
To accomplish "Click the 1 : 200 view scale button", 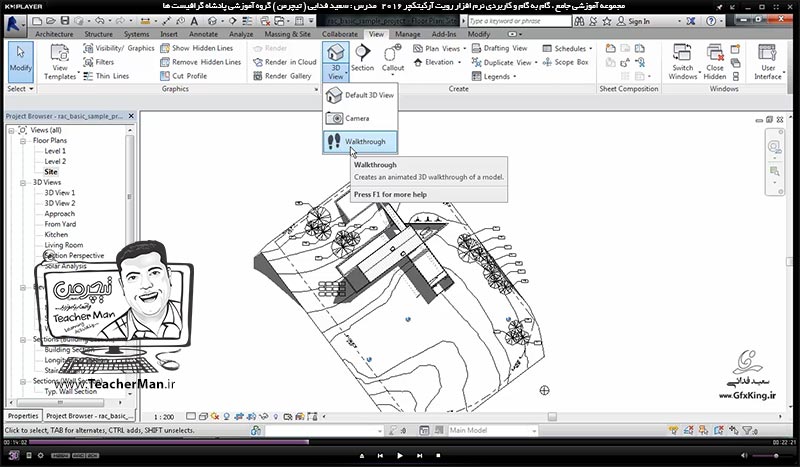I will [x=164, y=416].
